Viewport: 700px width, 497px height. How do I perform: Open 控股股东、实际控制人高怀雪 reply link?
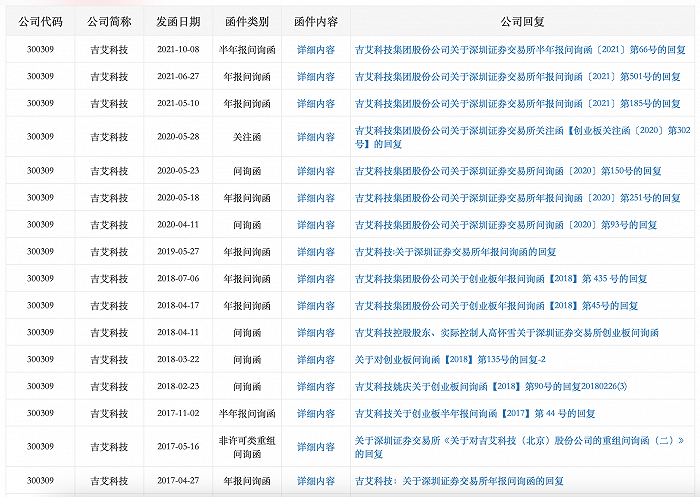coord(507,333)
